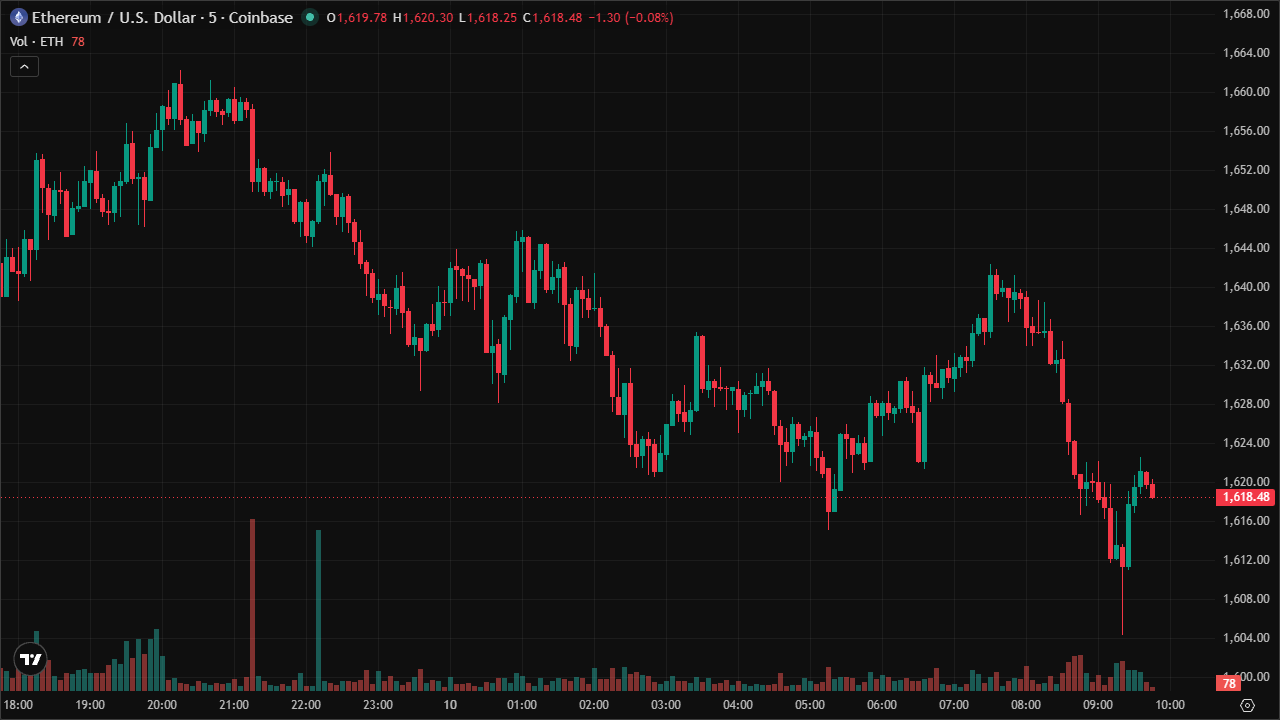The width and height of the screenshot is (1280, 720).
Task: Click the close value C1,618.48
Action: pyautogui.click(x=552, y=18)
